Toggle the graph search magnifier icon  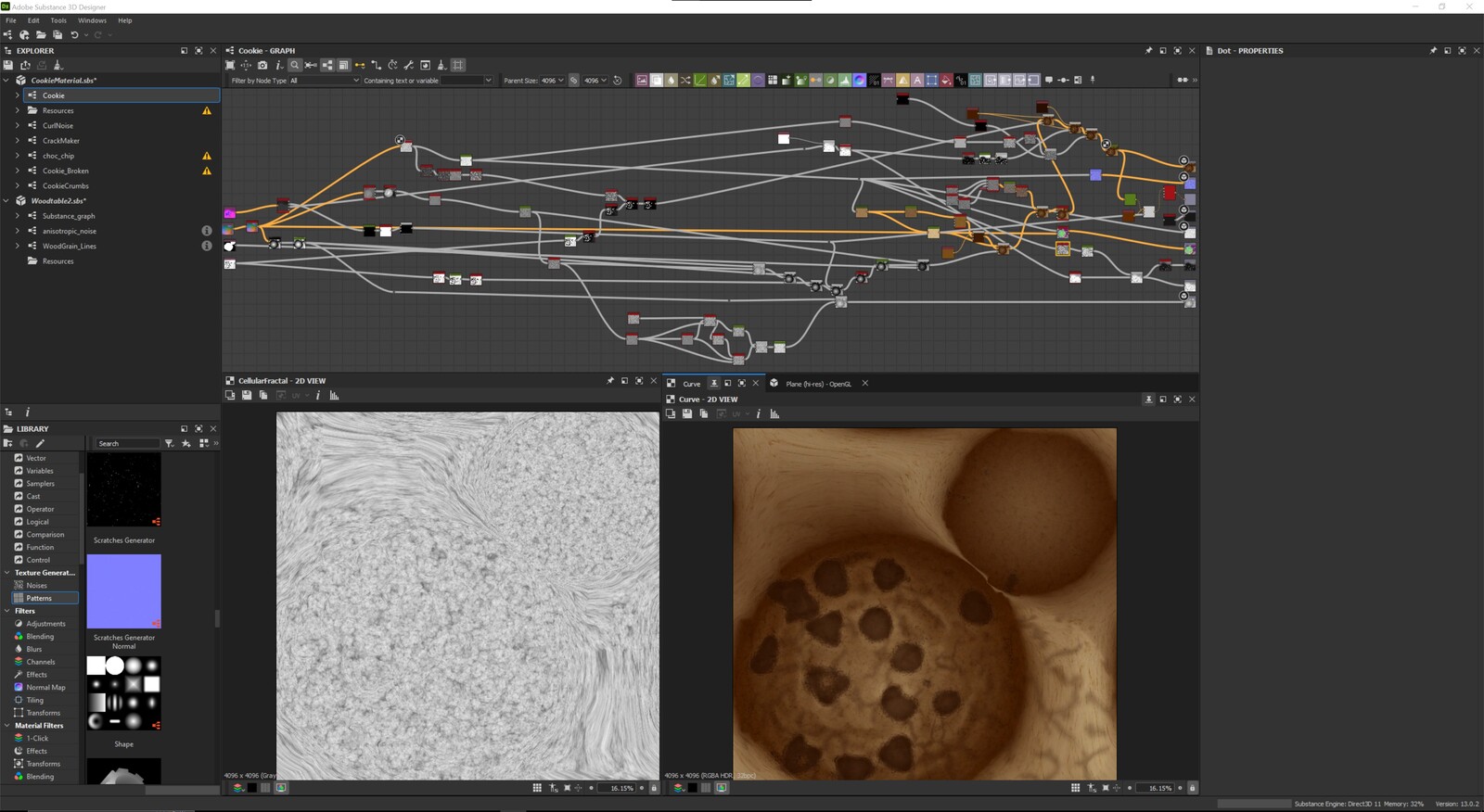(295, 65)
